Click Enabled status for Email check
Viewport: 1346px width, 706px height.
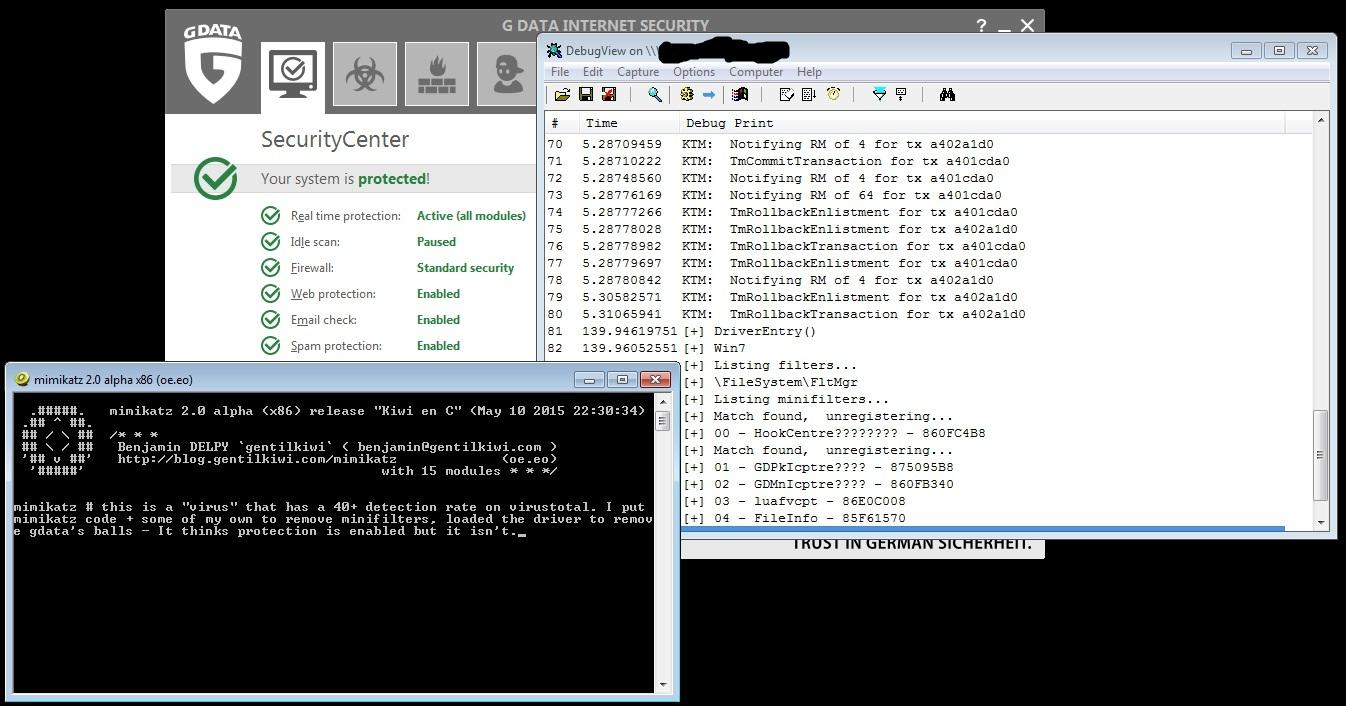(x=438, y=320)
